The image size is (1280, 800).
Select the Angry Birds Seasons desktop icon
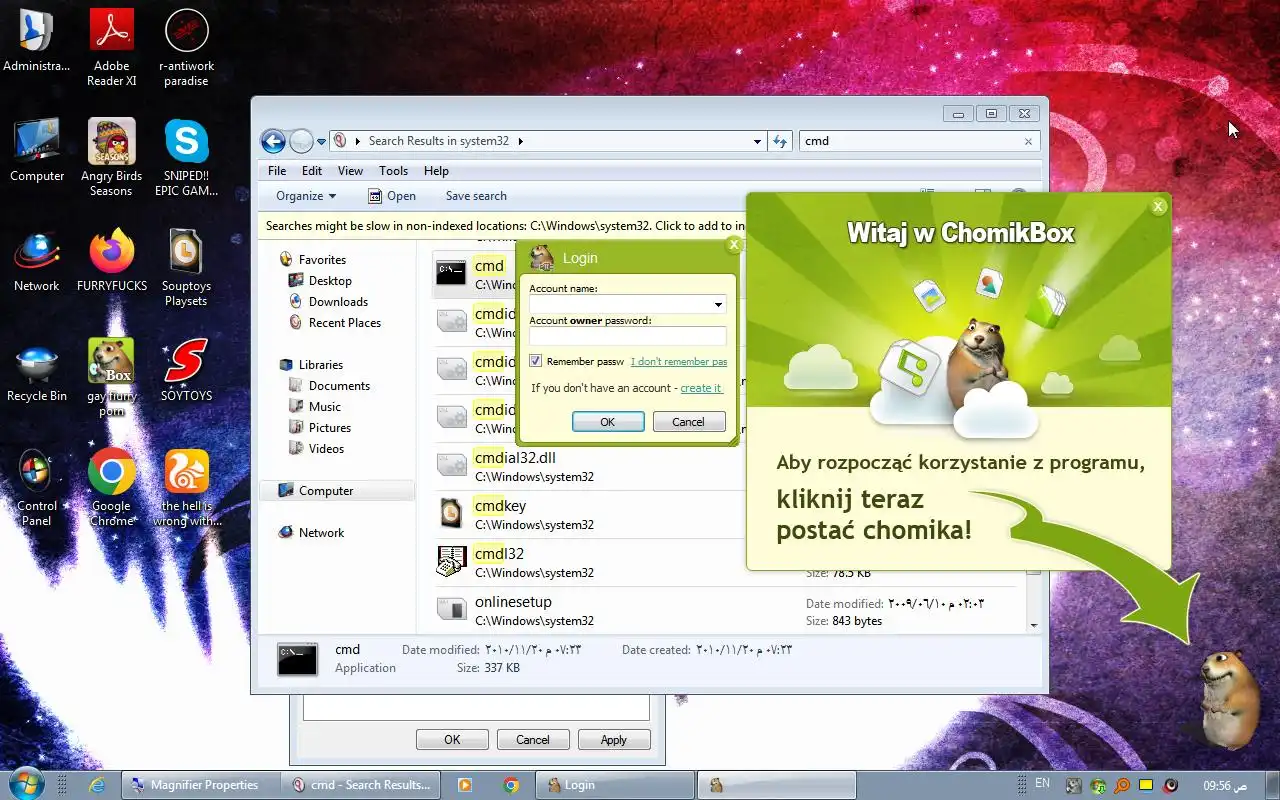(111, 157)
